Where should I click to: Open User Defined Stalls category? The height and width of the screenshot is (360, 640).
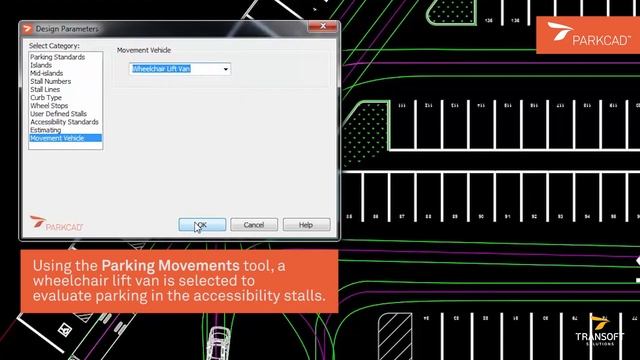[58, 114]
